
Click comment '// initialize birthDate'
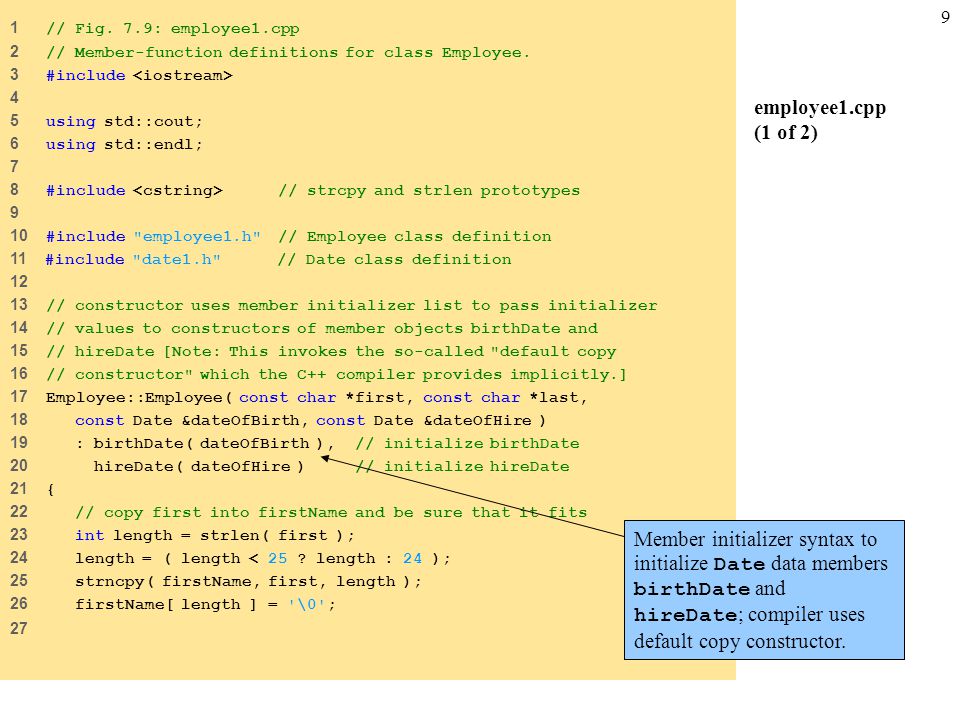point(467,443)
